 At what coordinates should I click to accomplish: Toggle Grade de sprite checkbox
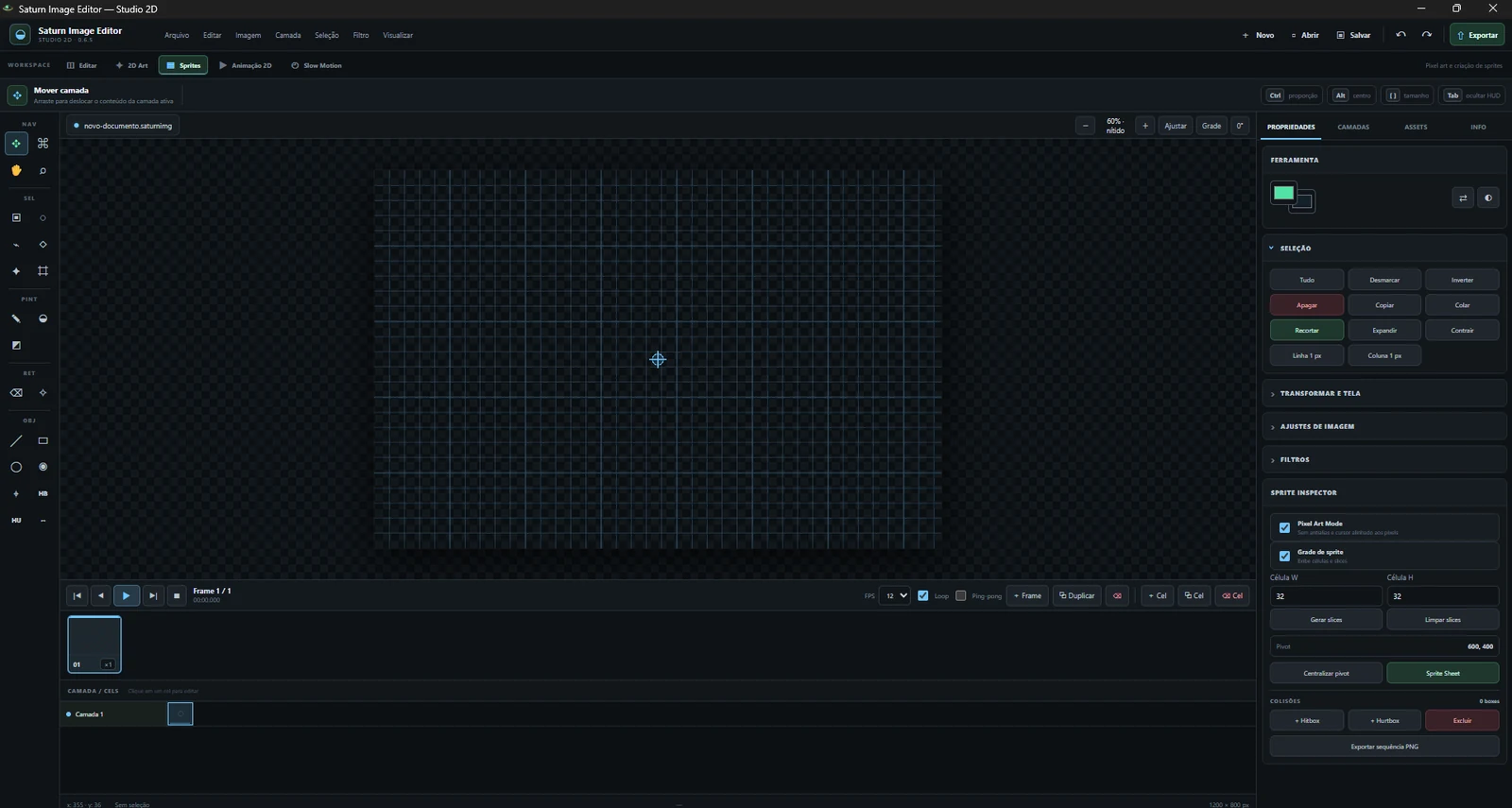click(x=1284, y=556)
